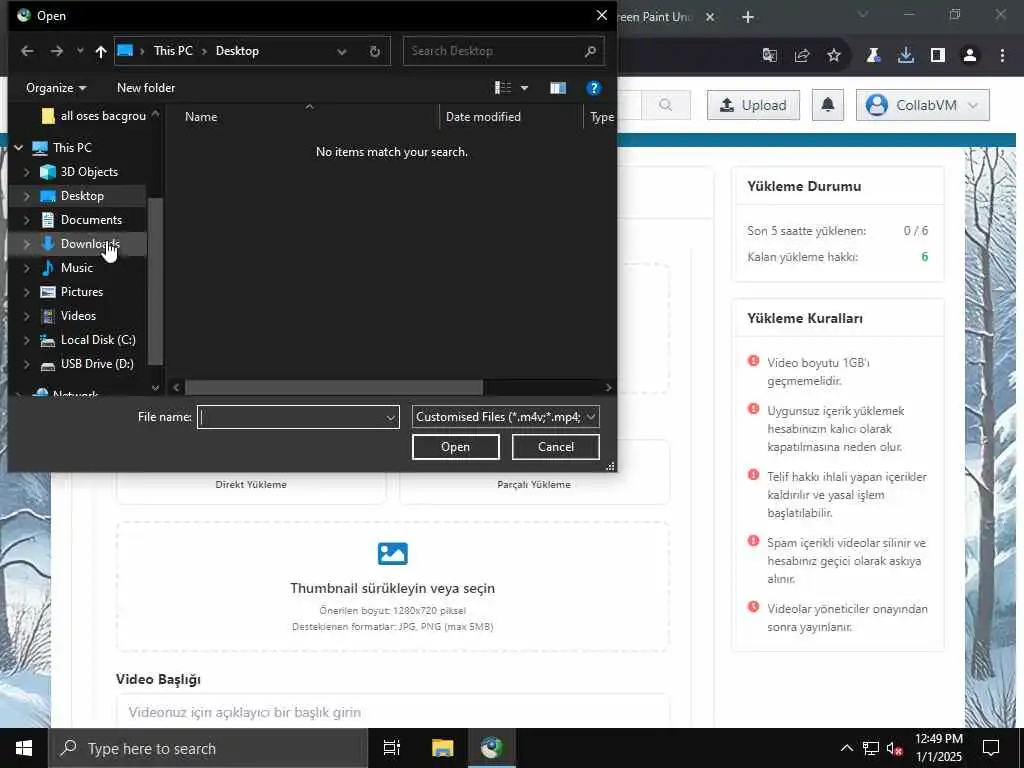
Task: Close the Paint browser tab
Action: pos(711,17)
